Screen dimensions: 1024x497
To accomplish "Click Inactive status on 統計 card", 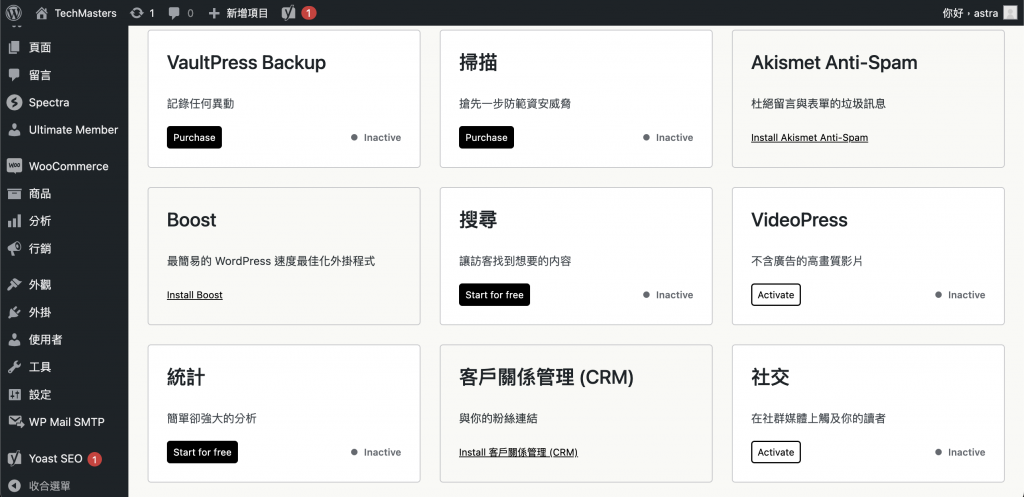I will click(376, 452).
